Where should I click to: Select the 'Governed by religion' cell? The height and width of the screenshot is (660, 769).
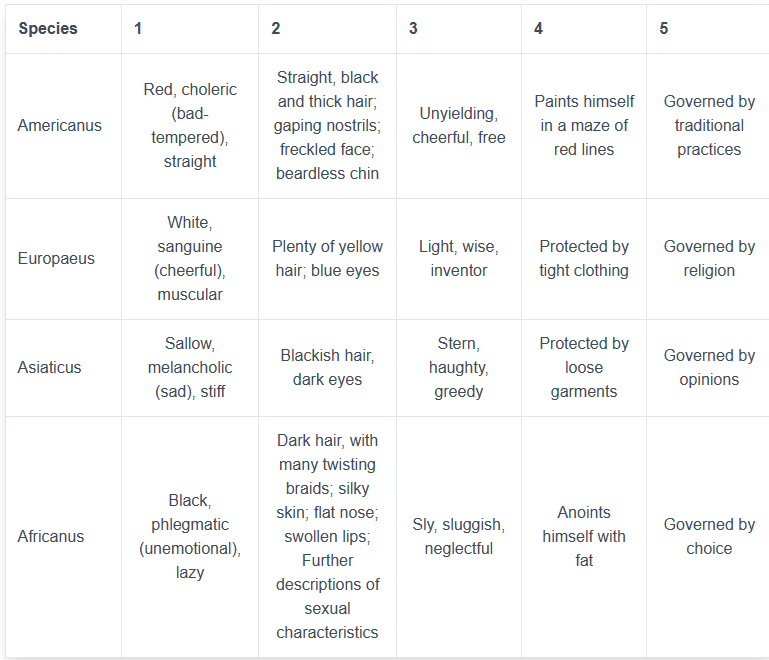709,258
